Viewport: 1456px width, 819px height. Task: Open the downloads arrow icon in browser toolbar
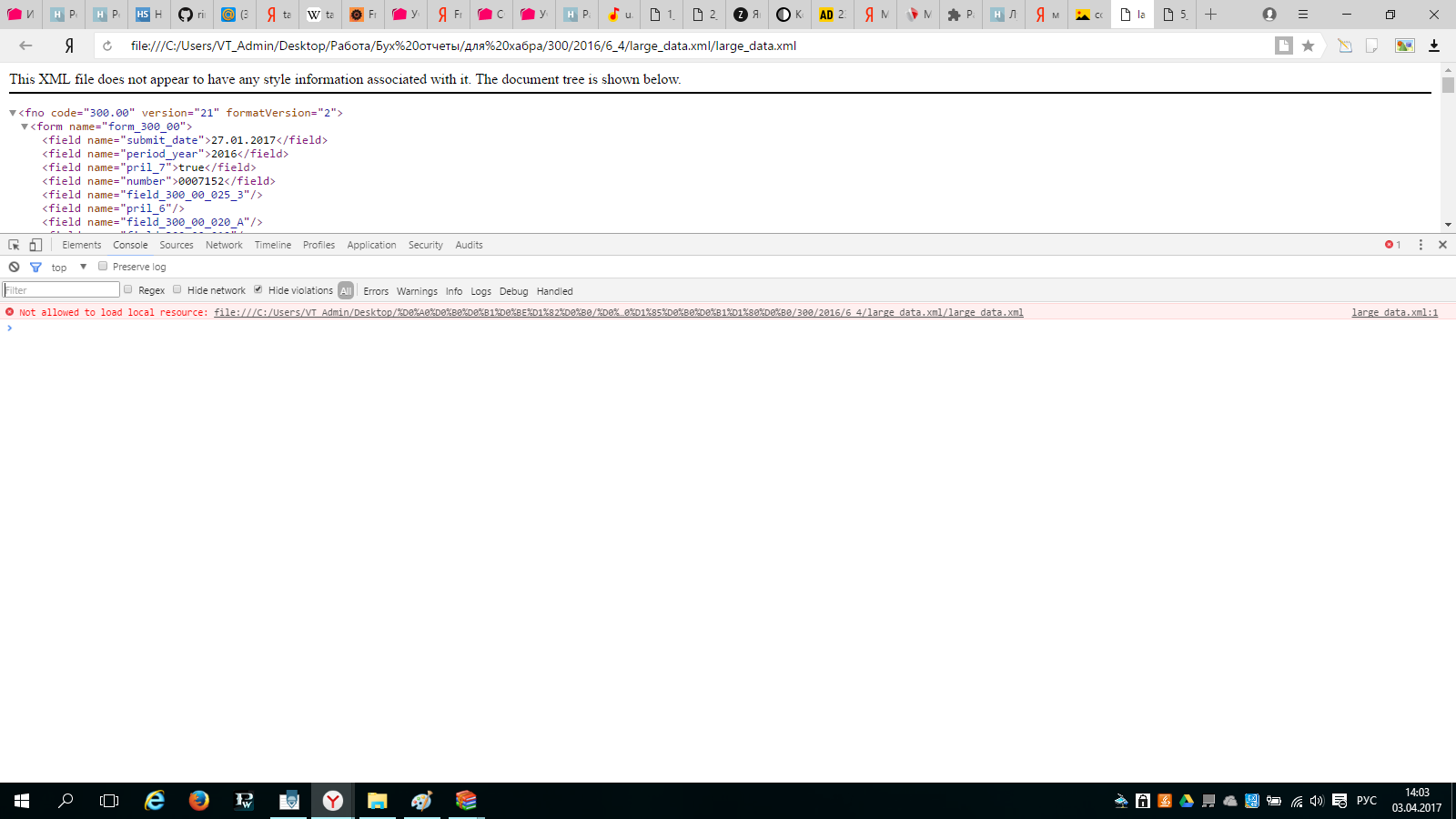pos(1434,45)
